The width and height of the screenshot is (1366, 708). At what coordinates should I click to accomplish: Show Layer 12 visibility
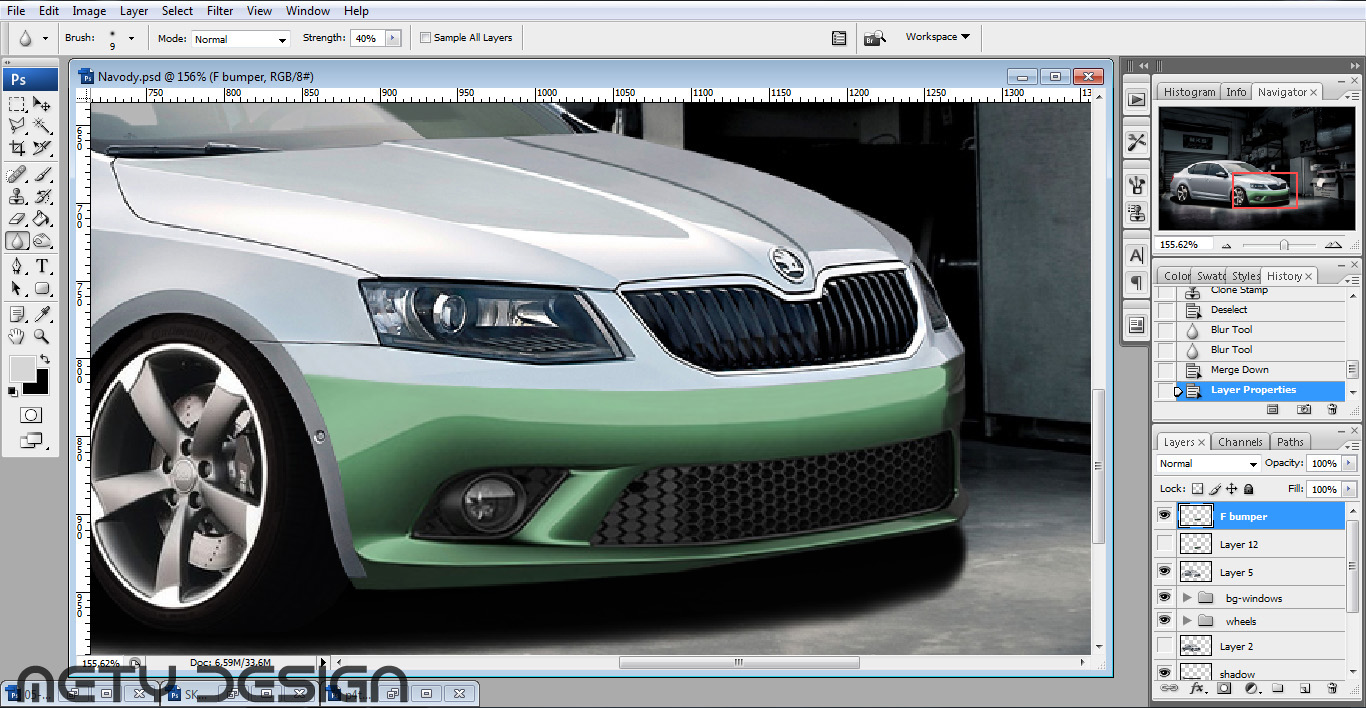point(1164,543)
